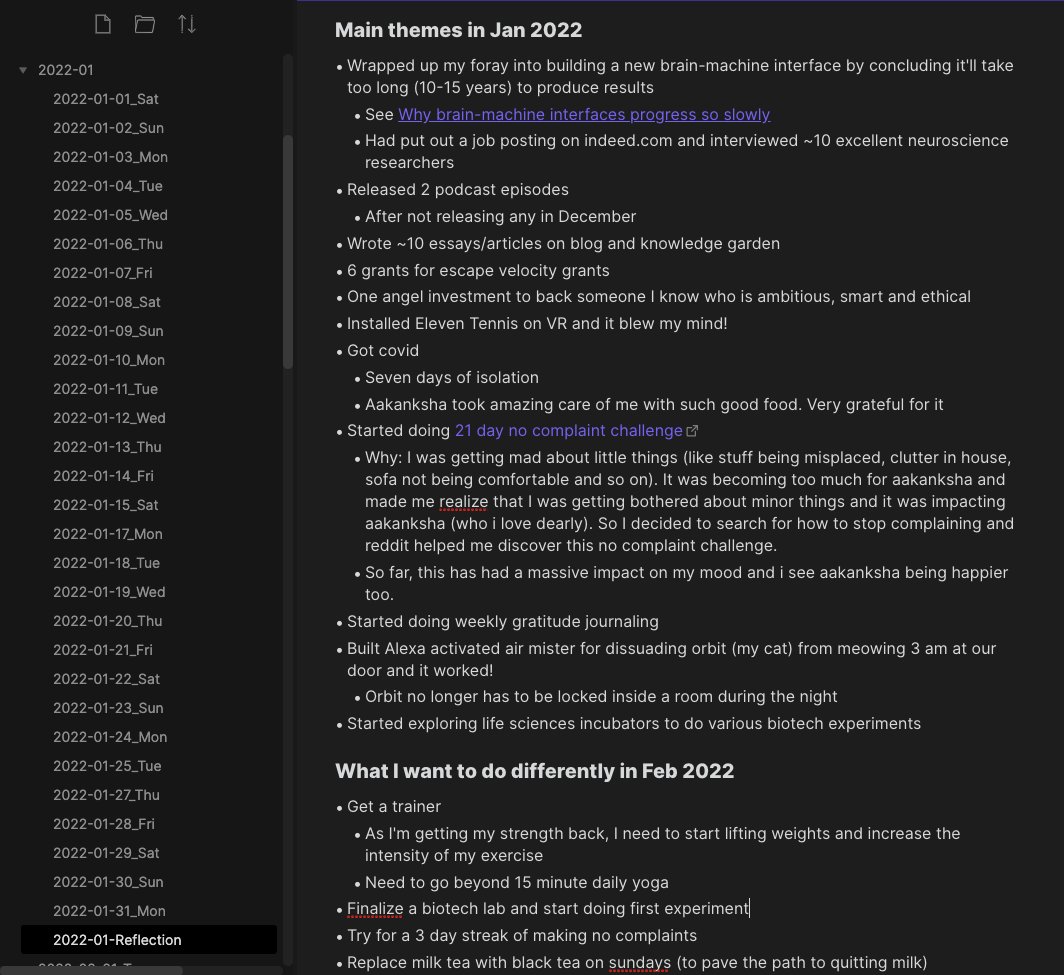
Task: Click the 'Main themes in Jan 2022' heading
Action: click(458, 30)
